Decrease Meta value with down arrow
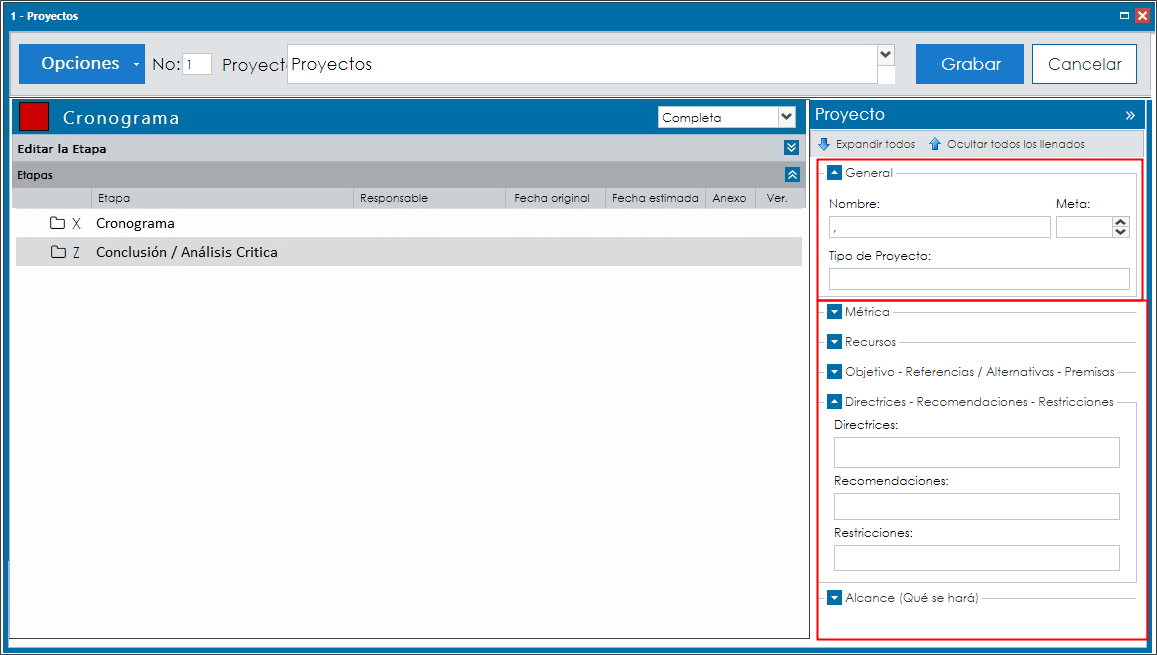This screenshot has width=1157, height=655. coord(1120,232)
